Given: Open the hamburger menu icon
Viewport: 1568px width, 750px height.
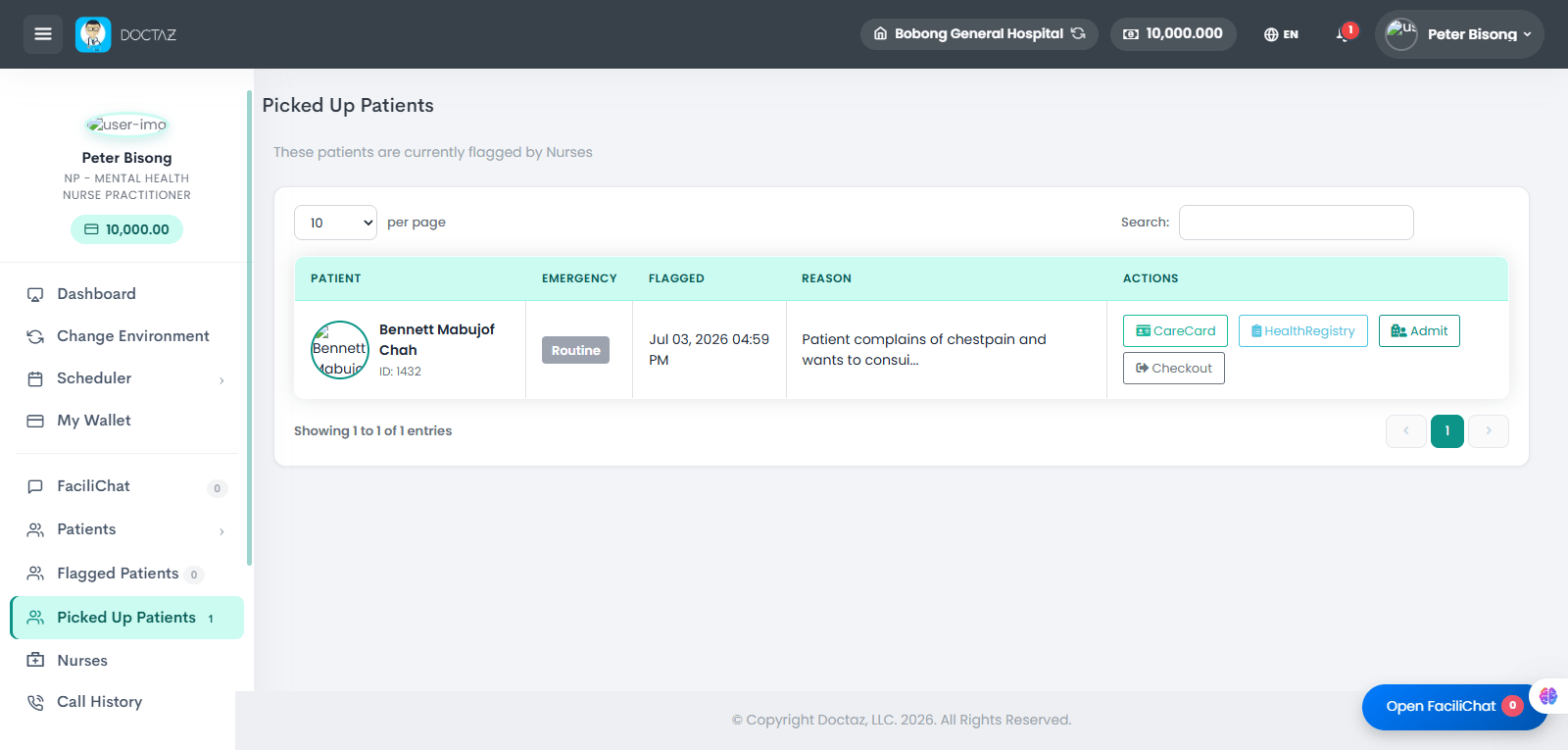Looking at the screenshot, I should tap(43, 34).
